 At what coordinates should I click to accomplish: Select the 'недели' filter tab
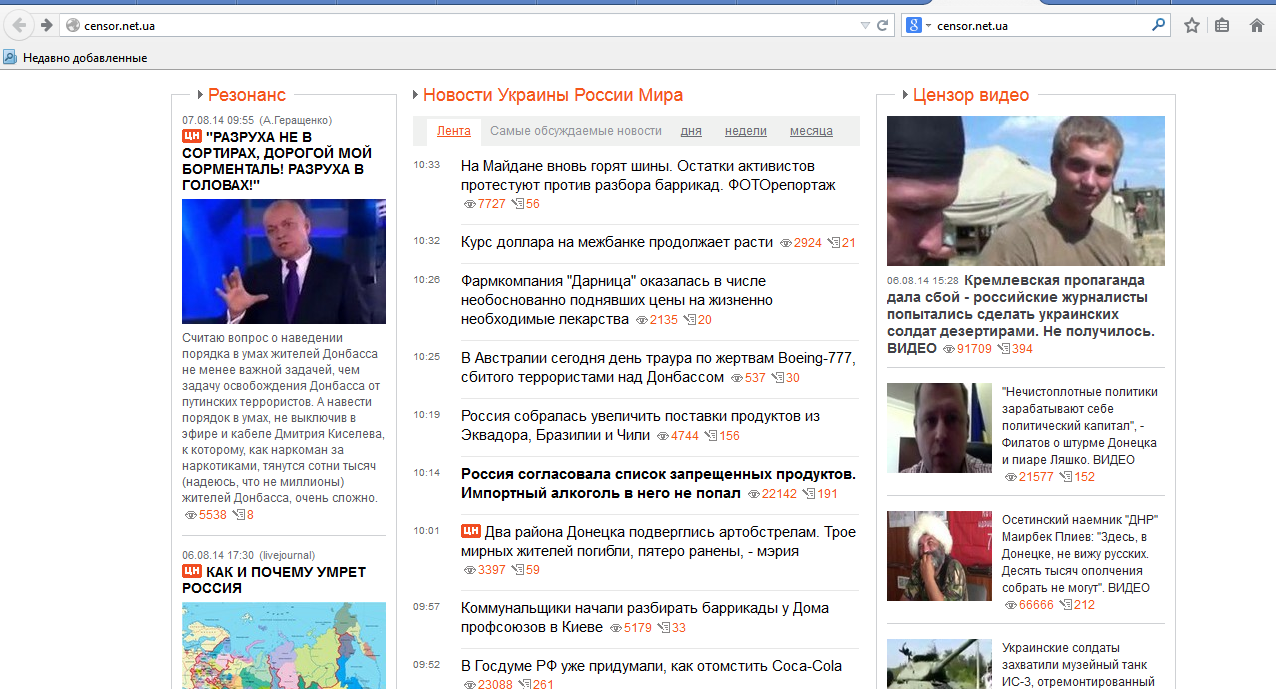coord(746,131)
